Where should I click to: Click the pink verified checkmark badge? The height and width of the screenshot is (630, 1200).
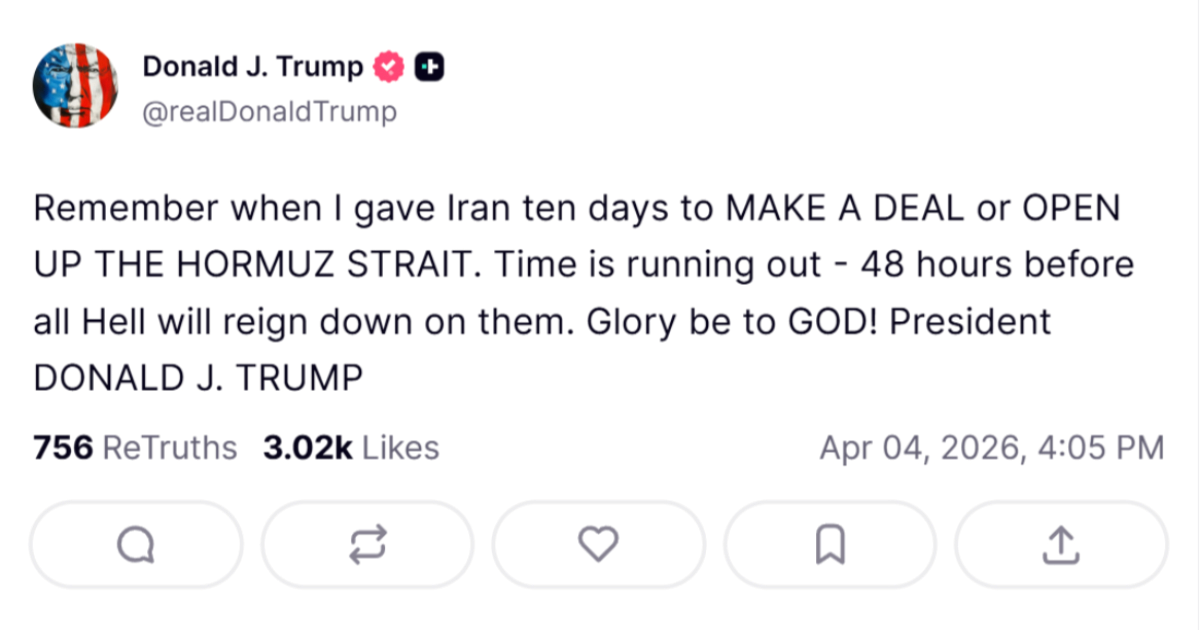387,66
